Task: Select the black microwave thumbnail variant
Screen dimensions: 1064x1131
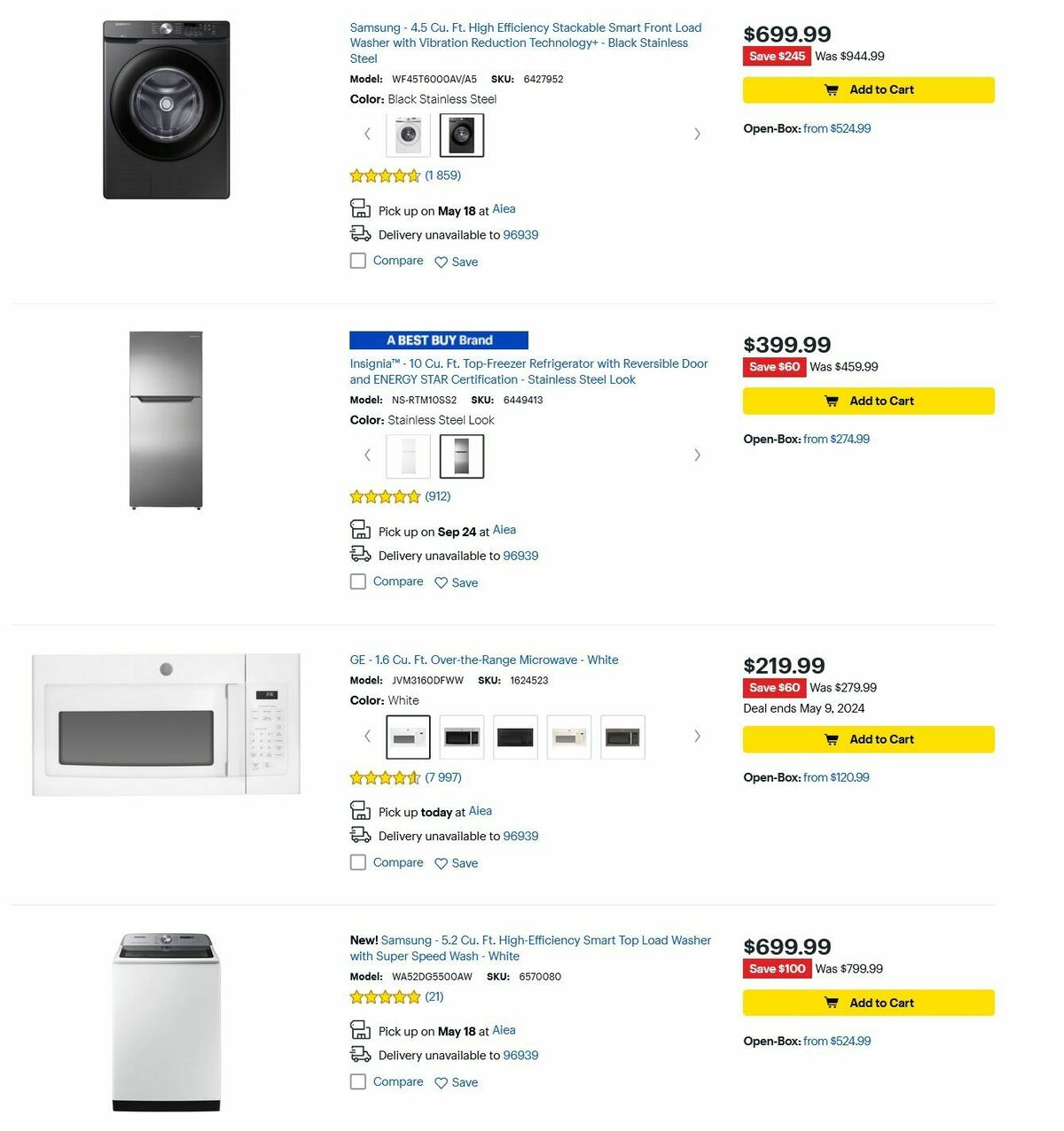Action: (x=515, y=737)
